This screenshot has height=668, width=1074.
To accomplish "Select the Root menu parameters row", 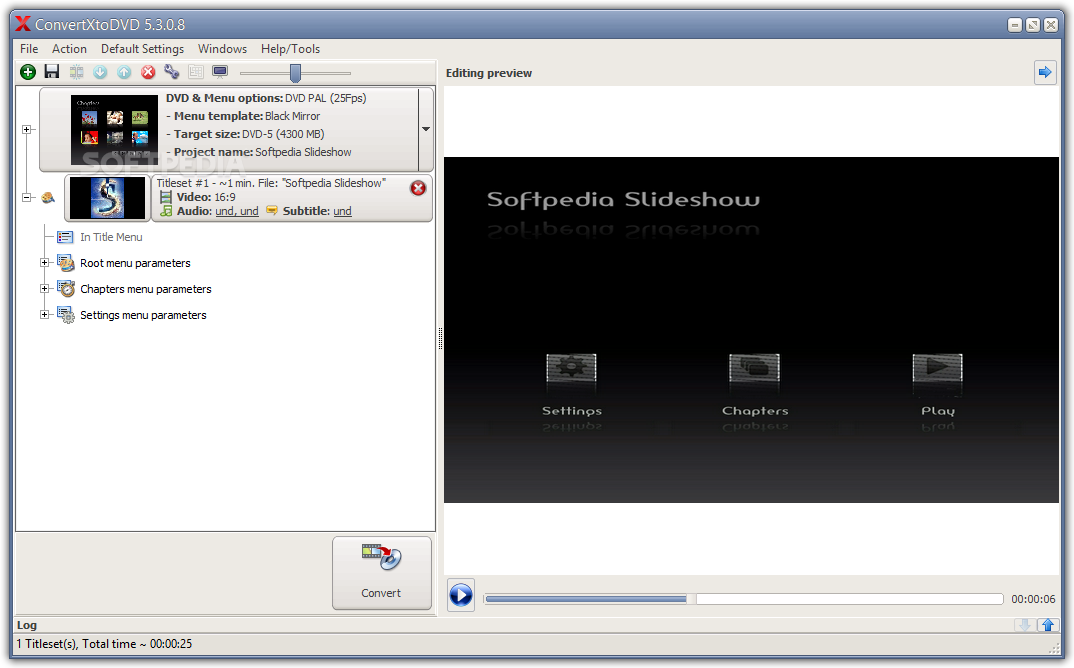I will (135, 263).
